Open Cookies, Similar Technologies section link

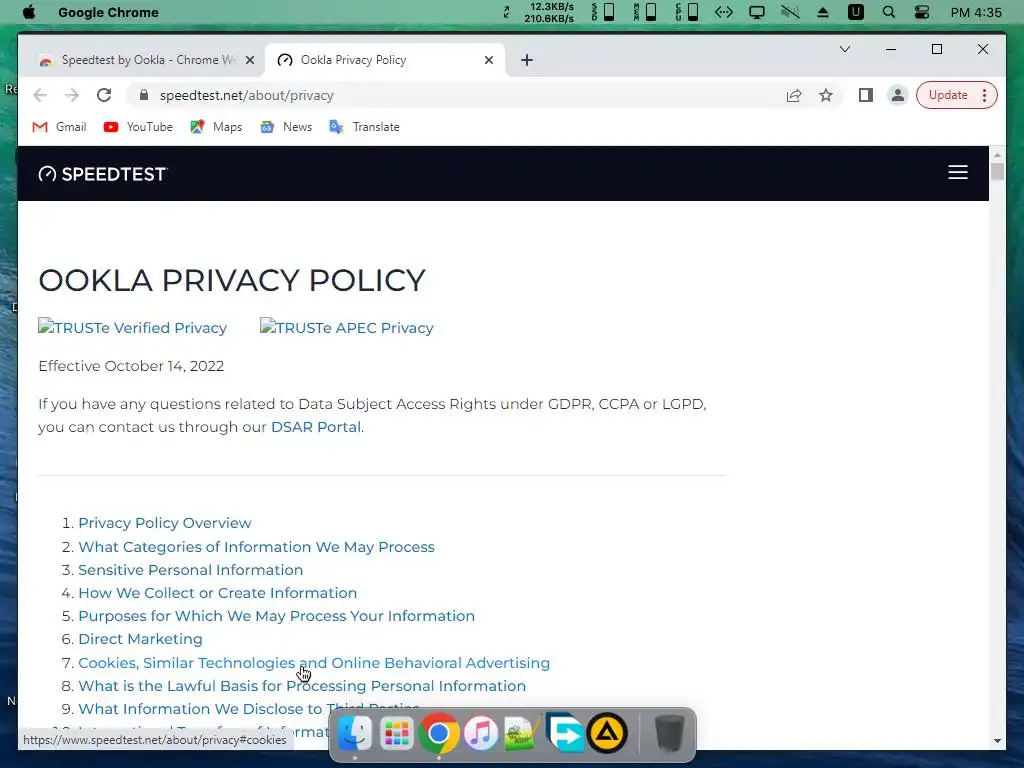(314, 663)
